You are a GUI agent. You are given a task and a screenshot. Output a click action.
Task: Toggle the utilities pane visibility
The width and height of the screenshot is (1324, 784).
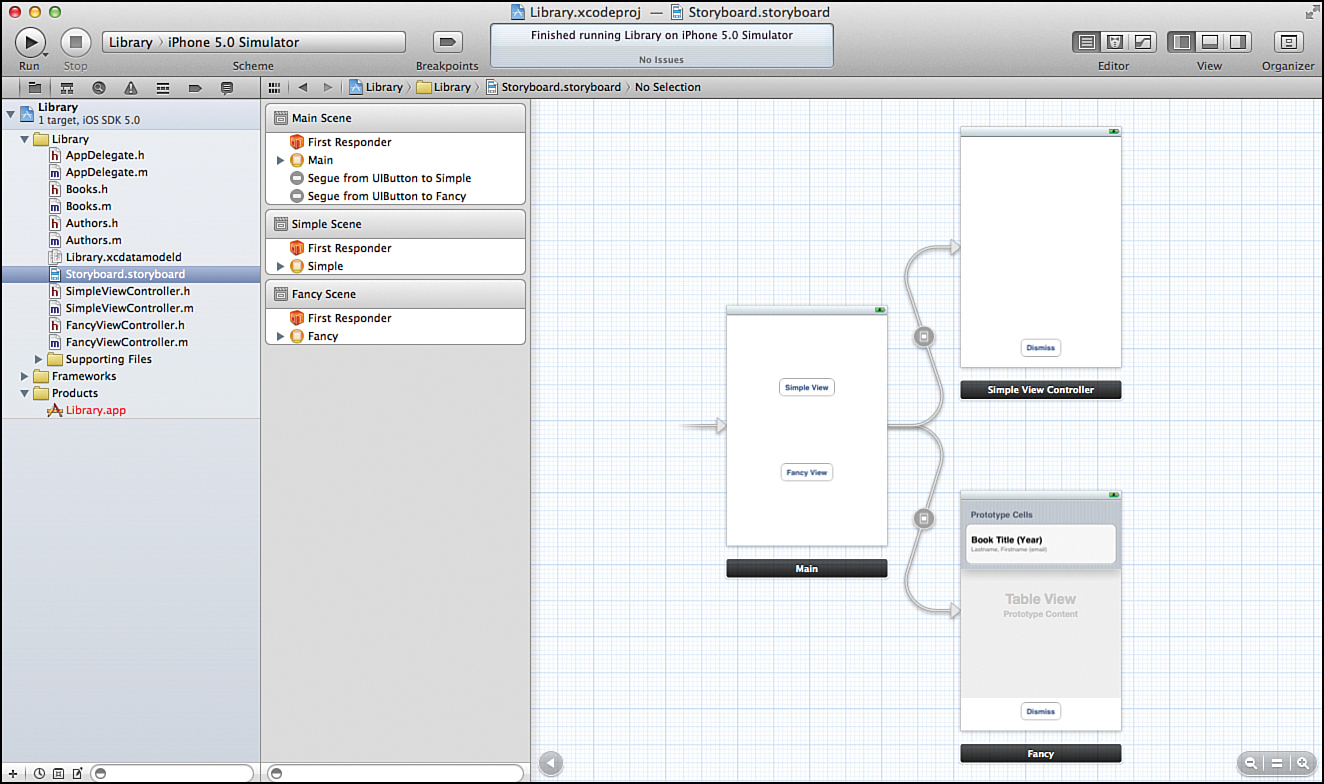coord(1238,42)
